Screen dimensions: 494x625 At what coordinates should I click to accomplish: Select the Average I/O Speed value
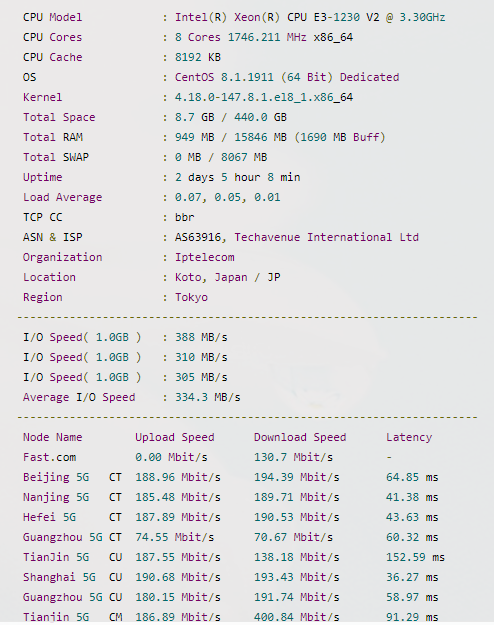[207, 397]
